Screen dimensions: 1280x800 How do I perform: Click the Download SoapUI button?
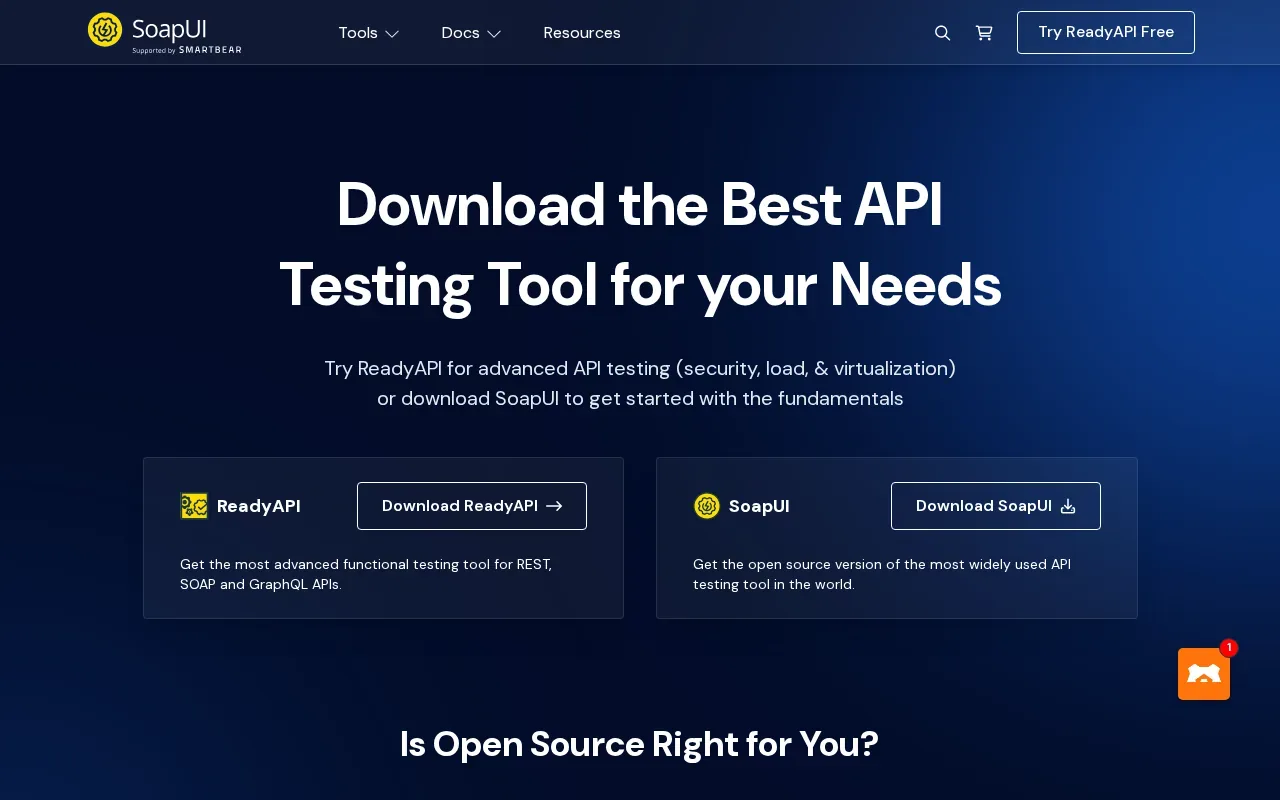click(996, 506)
